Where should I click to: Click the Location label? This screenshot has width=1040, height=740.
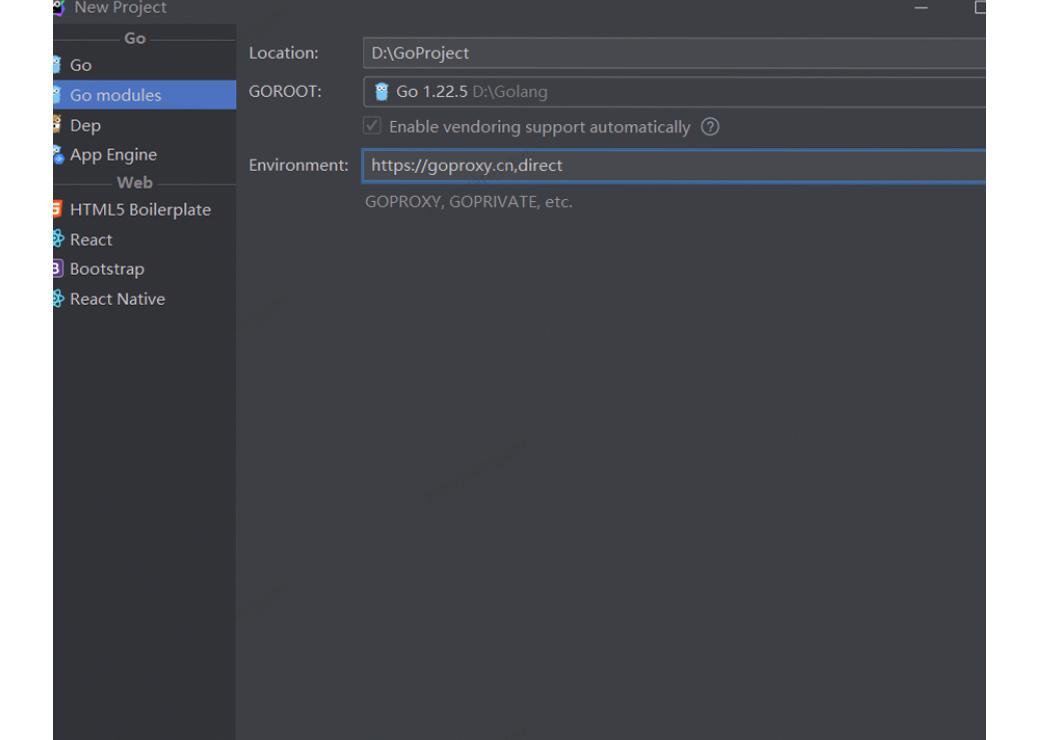[x=283, y=53]
